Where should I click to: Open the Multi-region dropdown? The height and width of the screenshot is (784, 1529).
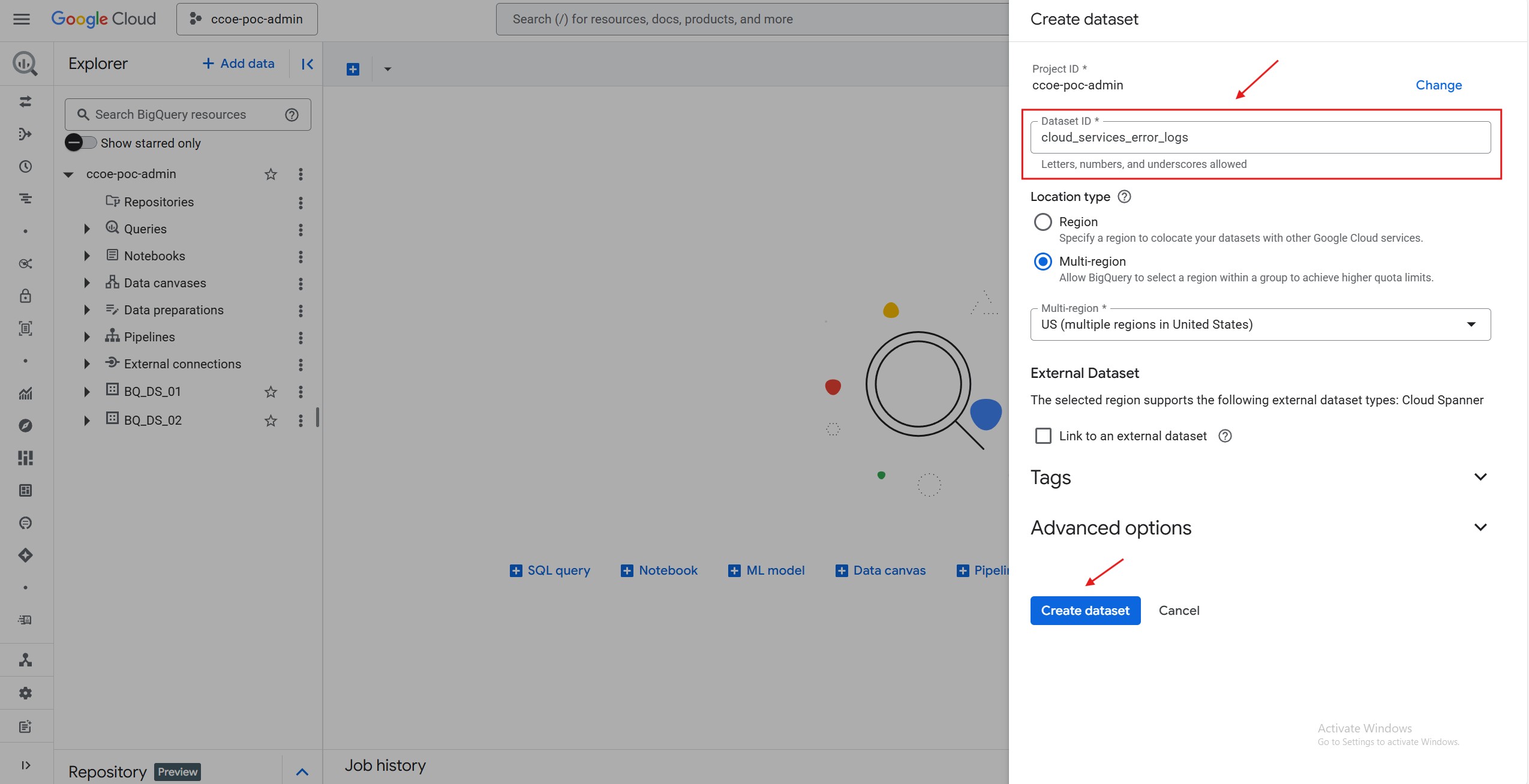(x=1260, y=325)
